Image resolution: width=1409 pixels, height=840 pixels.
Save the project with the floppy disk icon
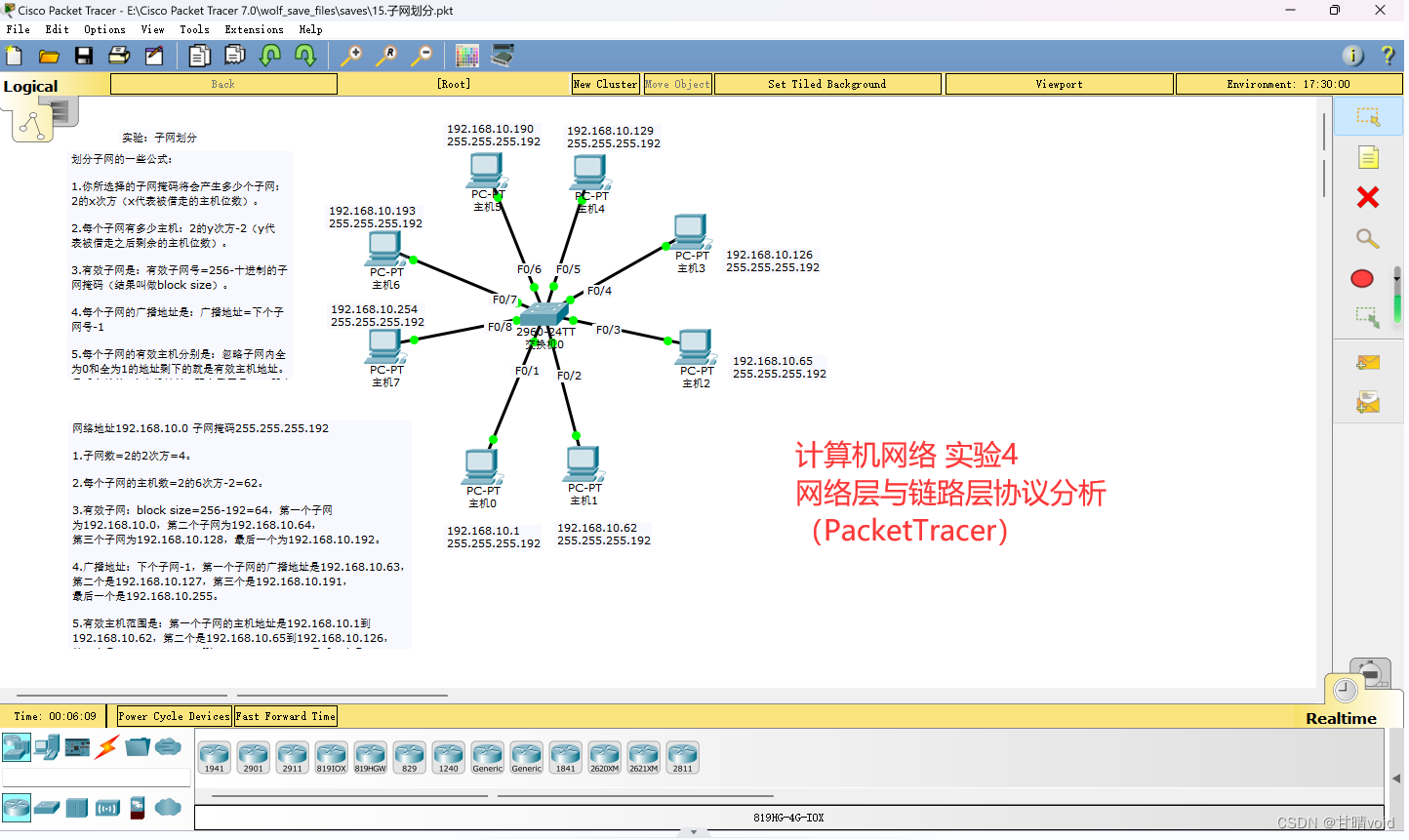[x=84, y=56]
